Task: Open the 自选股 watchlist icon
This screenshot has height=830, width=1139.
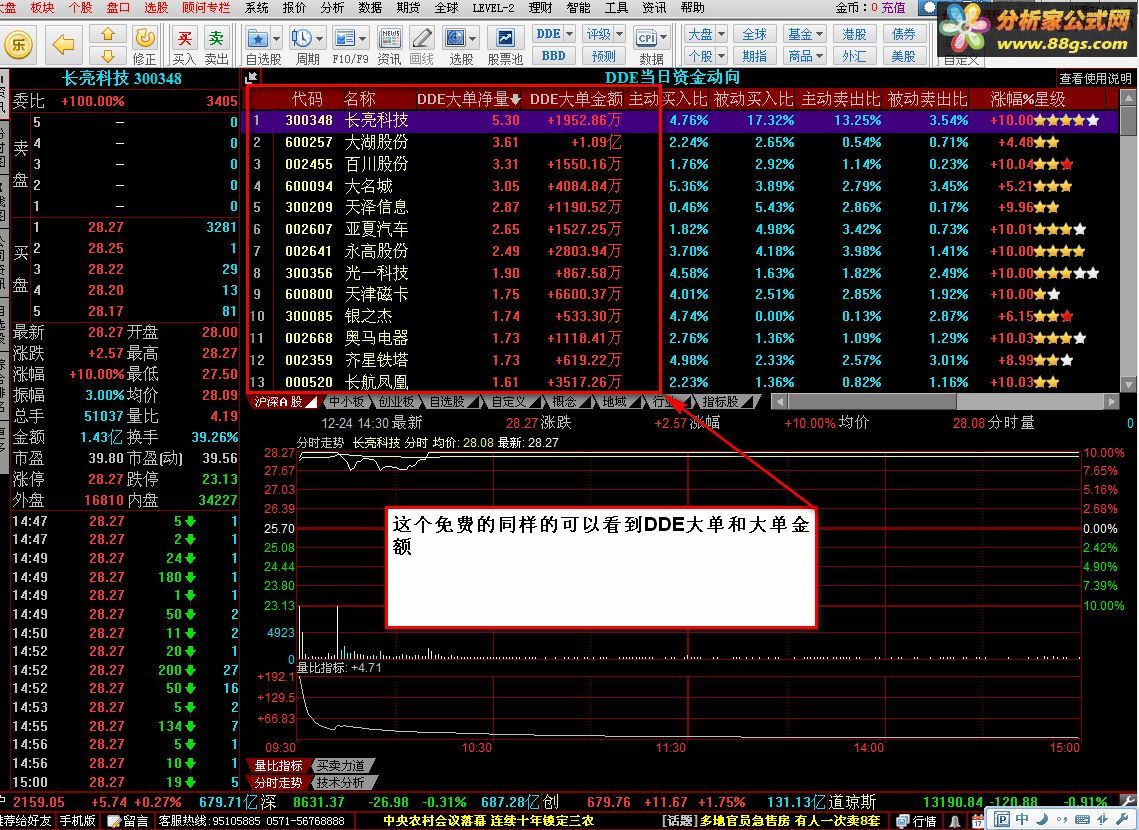Action: (256, 38)
